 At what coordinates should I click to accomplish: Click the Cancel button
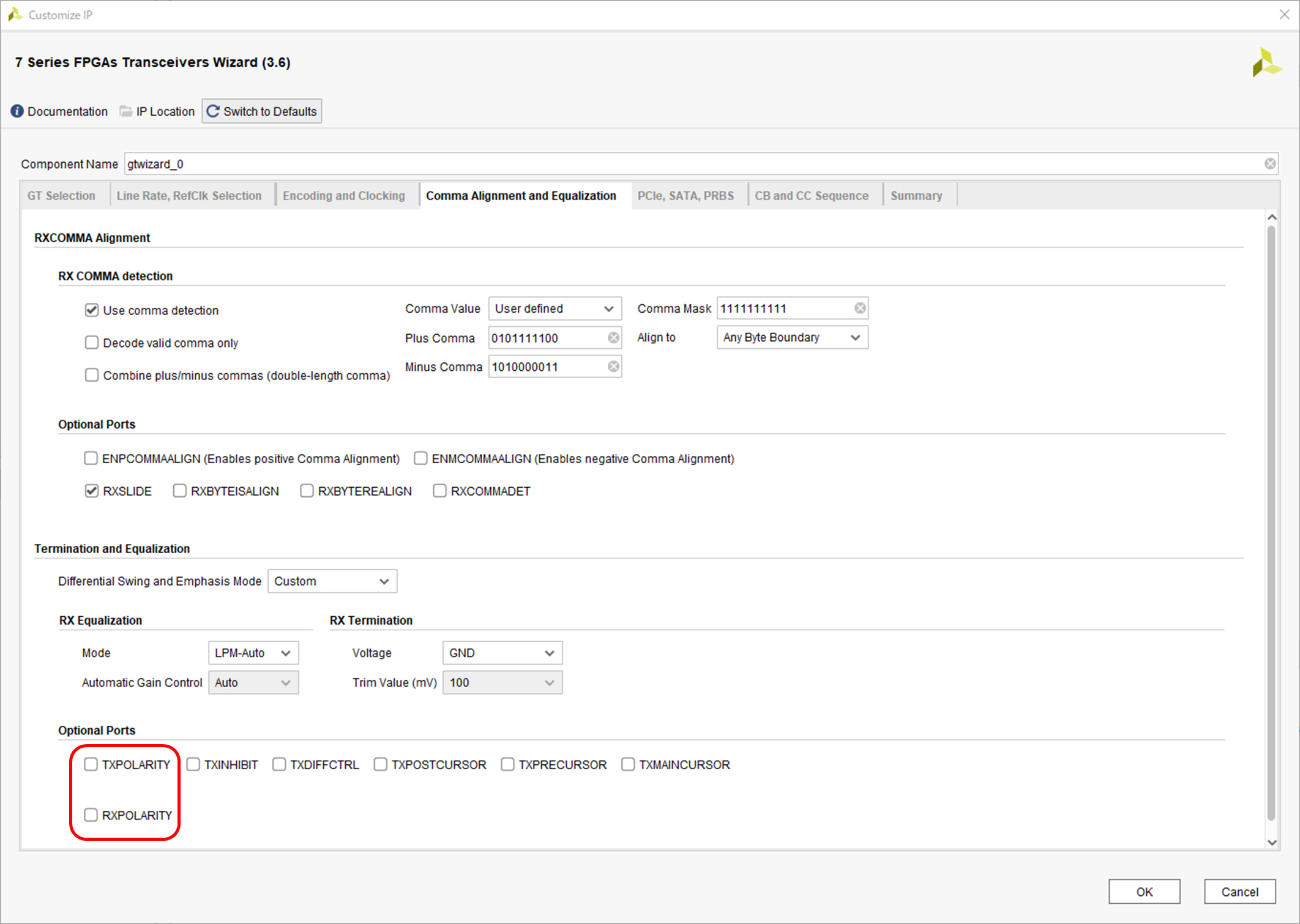(x=1240, y=892)
